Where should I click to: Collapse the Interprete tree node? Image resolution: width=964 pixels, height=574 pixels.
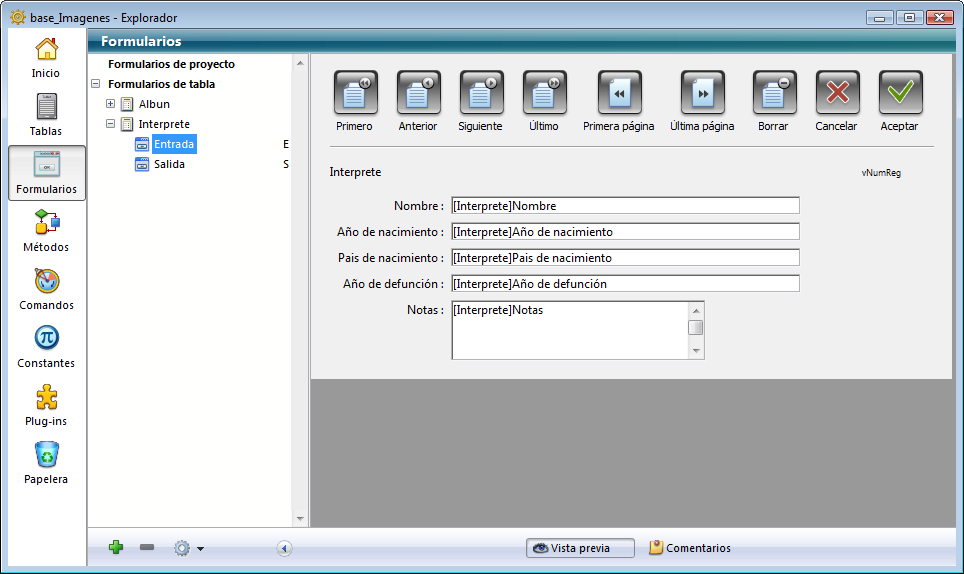pos(111,124)
